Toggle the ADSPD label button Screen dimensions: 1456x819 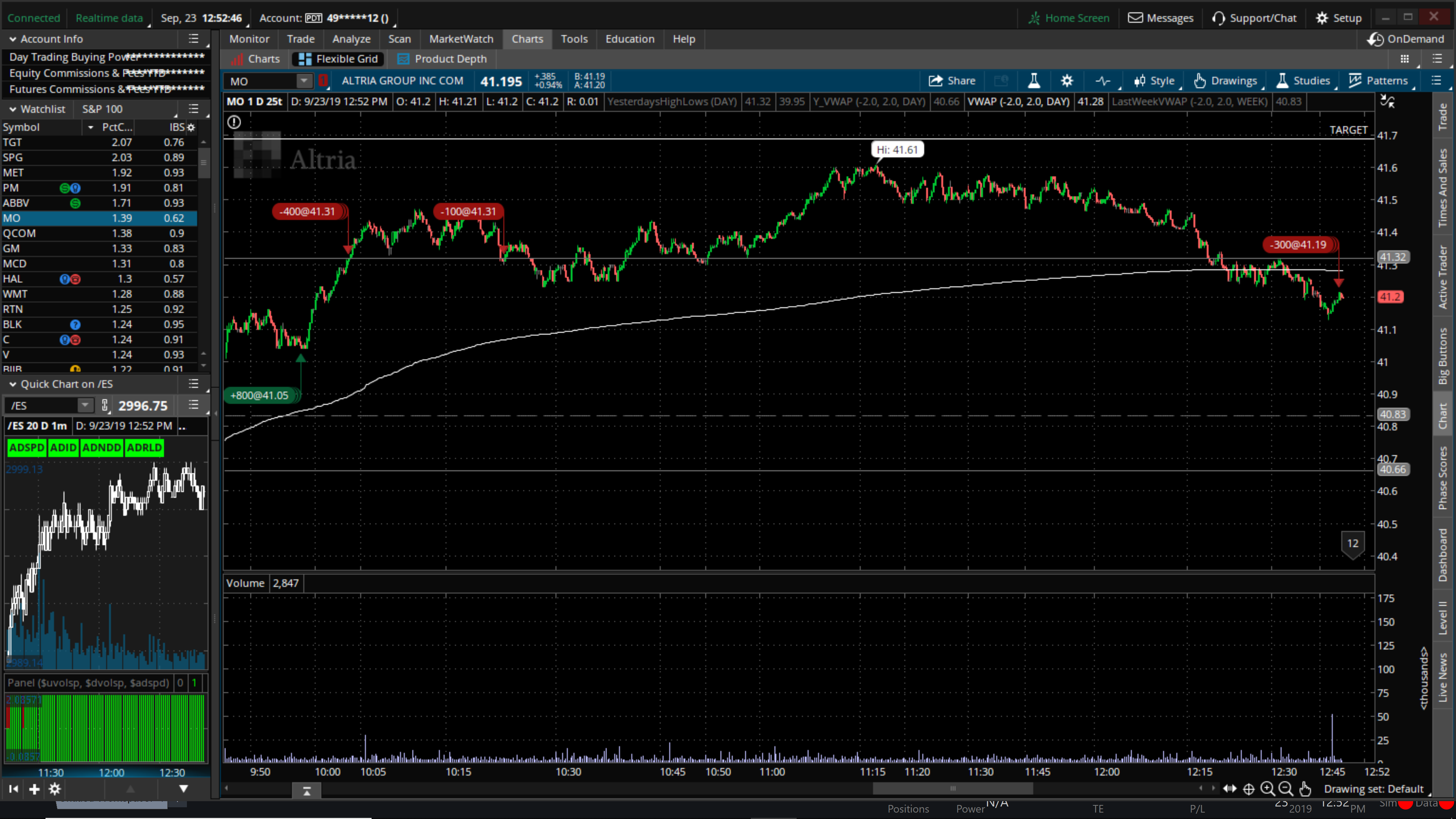tap(27, 448)
